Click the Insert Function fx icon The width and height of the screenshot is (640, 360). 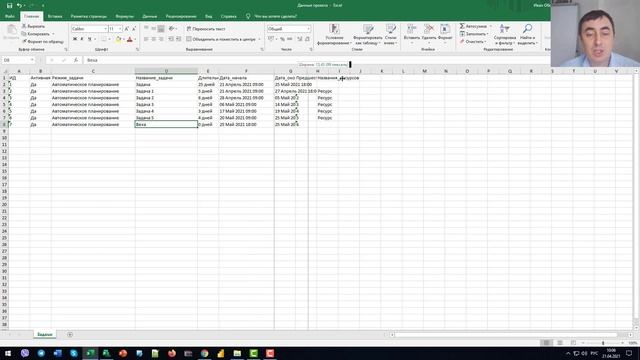tap(76, 60)
